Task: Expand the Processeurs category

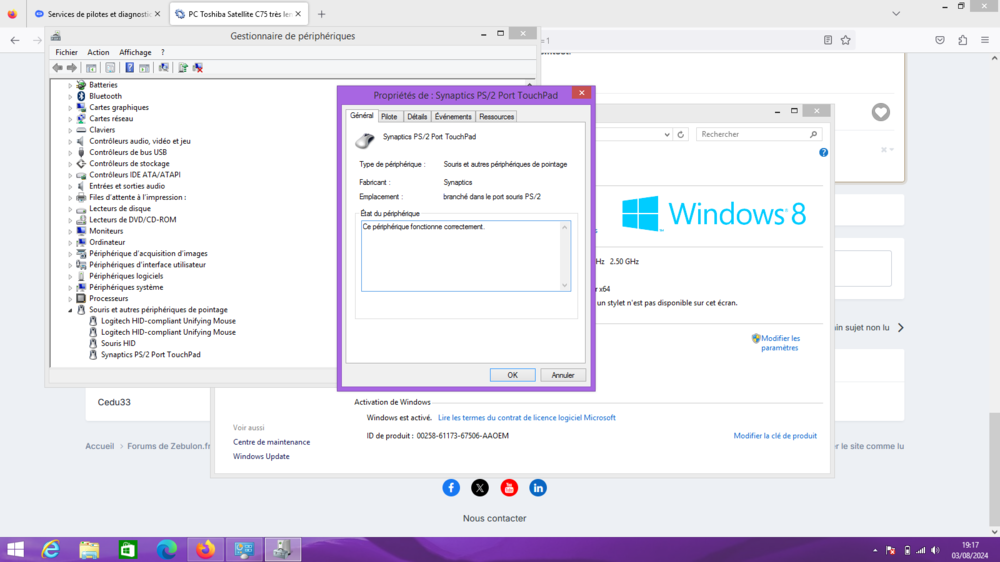Action: coord(70,299)
